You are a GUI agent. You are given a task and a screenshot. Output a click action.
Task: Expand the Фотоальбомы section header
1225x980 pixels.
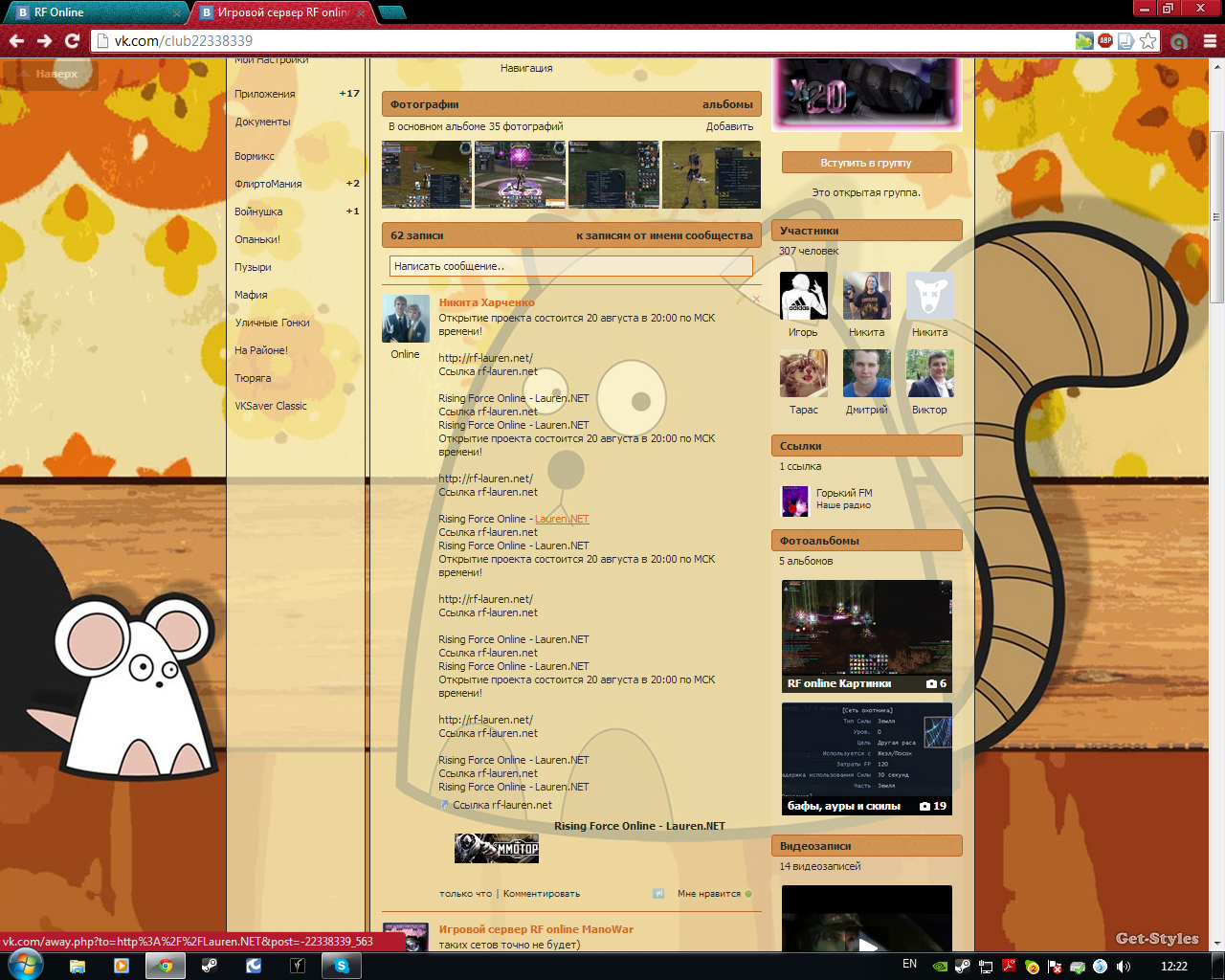point(867,541)
